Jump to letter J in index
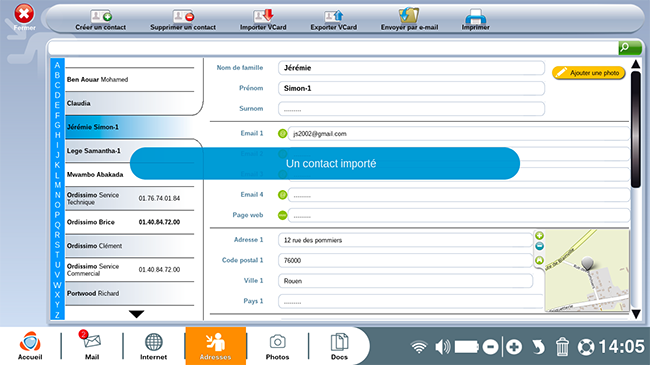Screen dimensions: 650x365 coord(57,155)
